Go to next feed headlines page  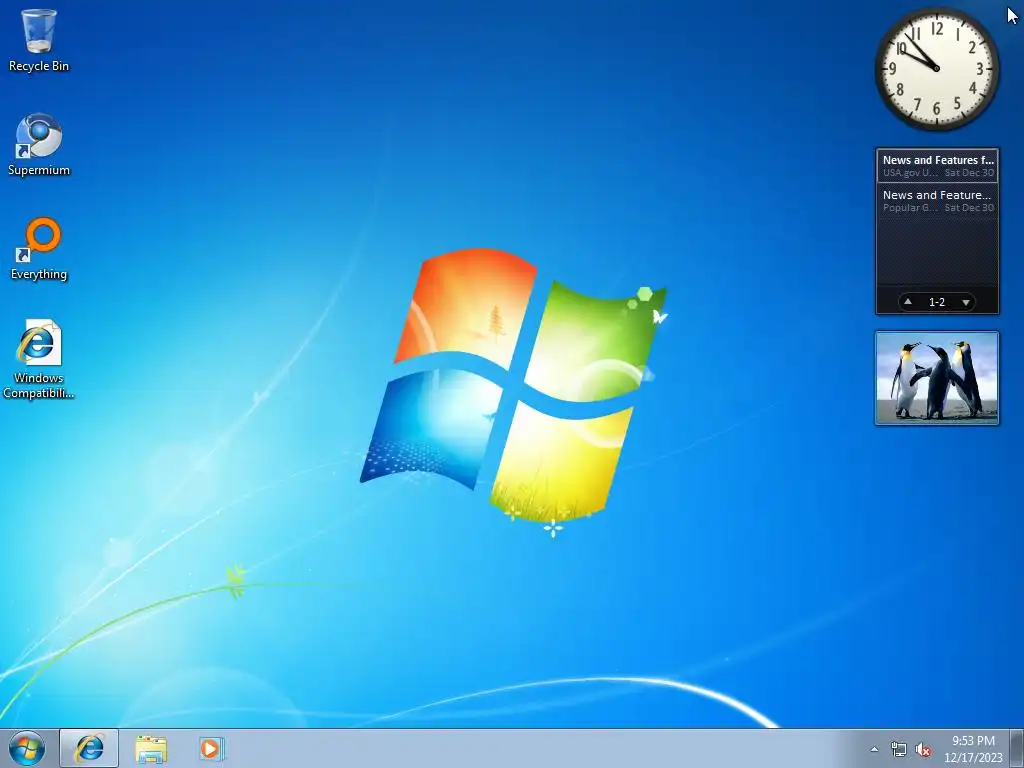pos(965,302)
